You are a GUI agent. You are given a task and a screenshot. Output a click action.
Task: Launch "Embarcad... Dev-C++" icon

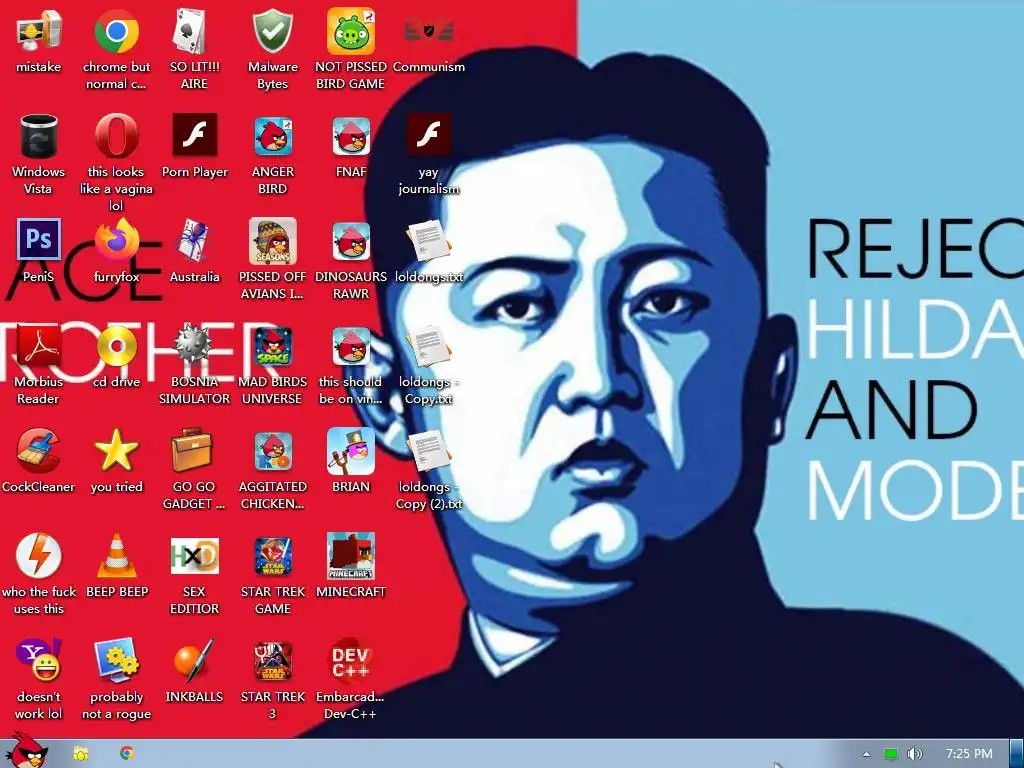tap(351, 660)
